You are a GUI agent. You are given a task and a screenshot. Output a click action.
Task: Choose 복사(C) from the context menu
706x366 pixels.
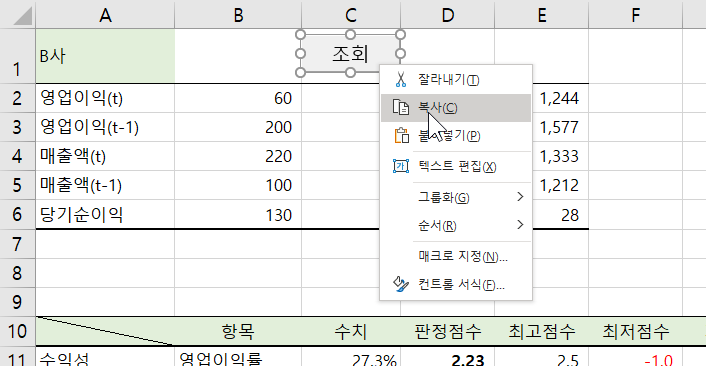click(x=456, y=108)
